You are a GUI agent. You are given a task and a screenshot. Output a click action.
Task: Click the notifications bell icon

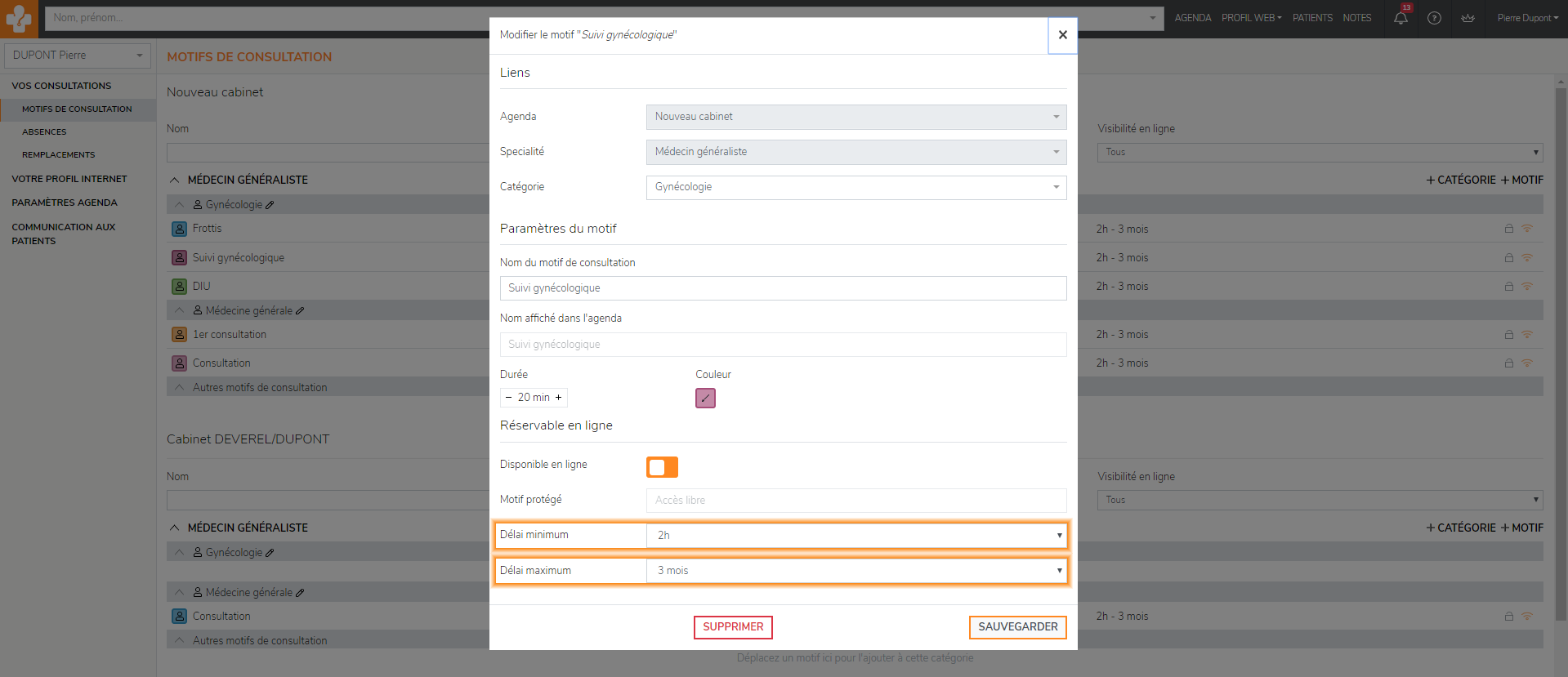coord(1400,18)
